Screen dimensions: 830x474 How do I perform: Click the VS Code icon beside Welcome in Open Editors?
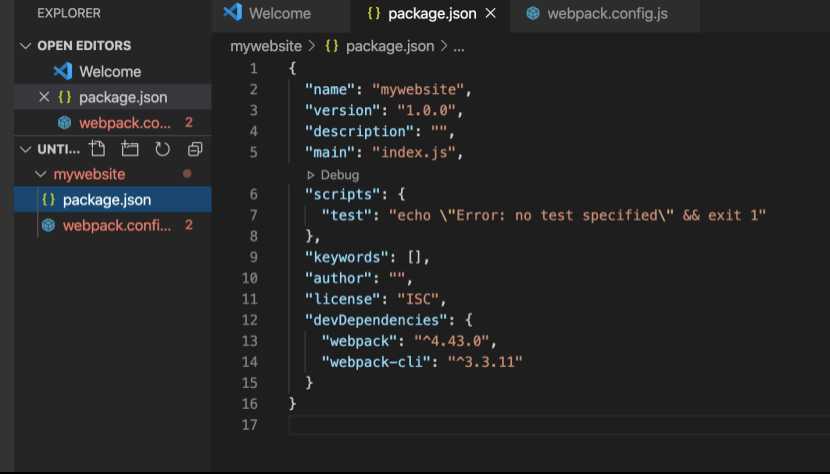point(63,71)
